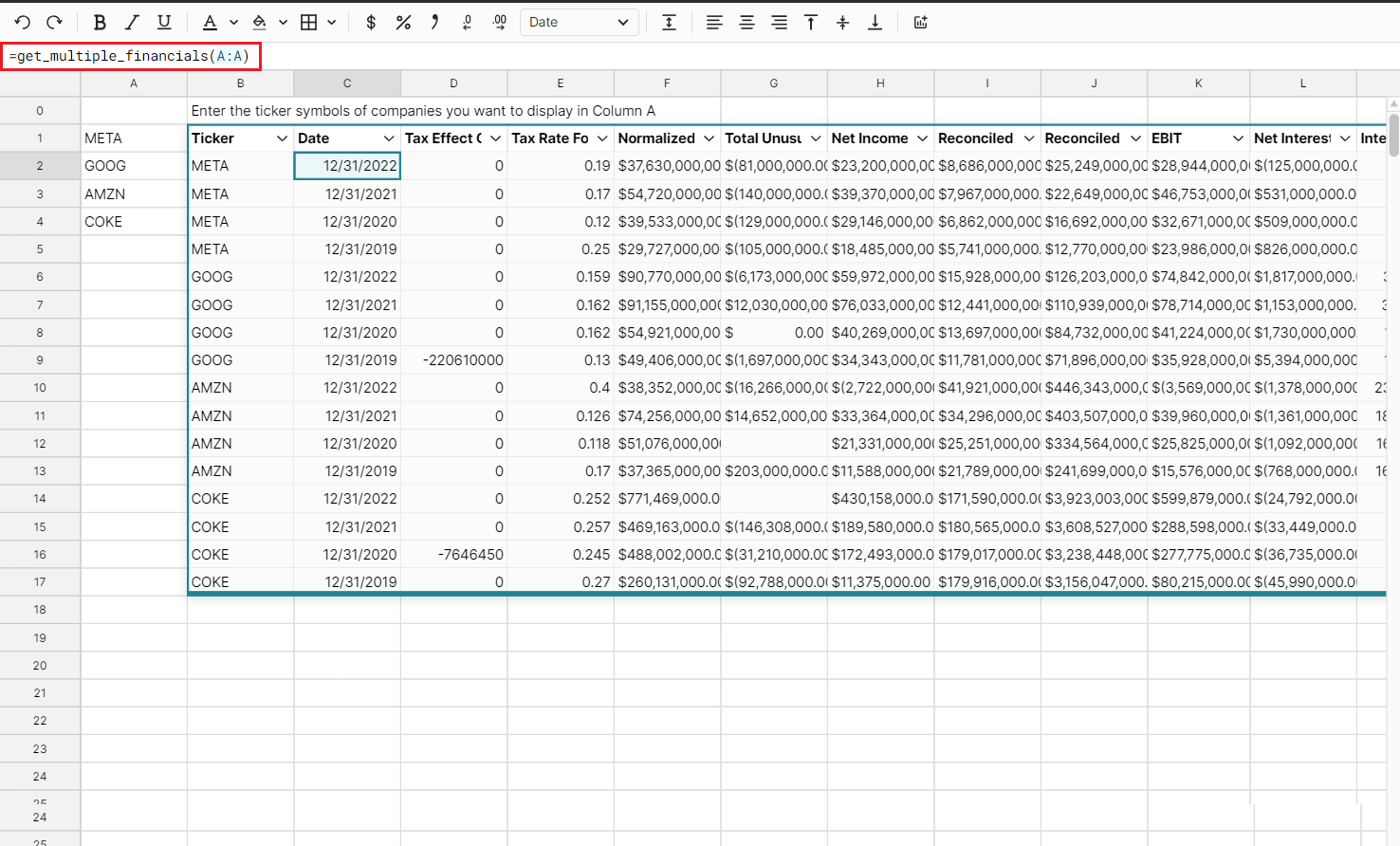This screenshot has width=1400, height=846.
Task: Redo the last undone action
Action: coord(55,22)
